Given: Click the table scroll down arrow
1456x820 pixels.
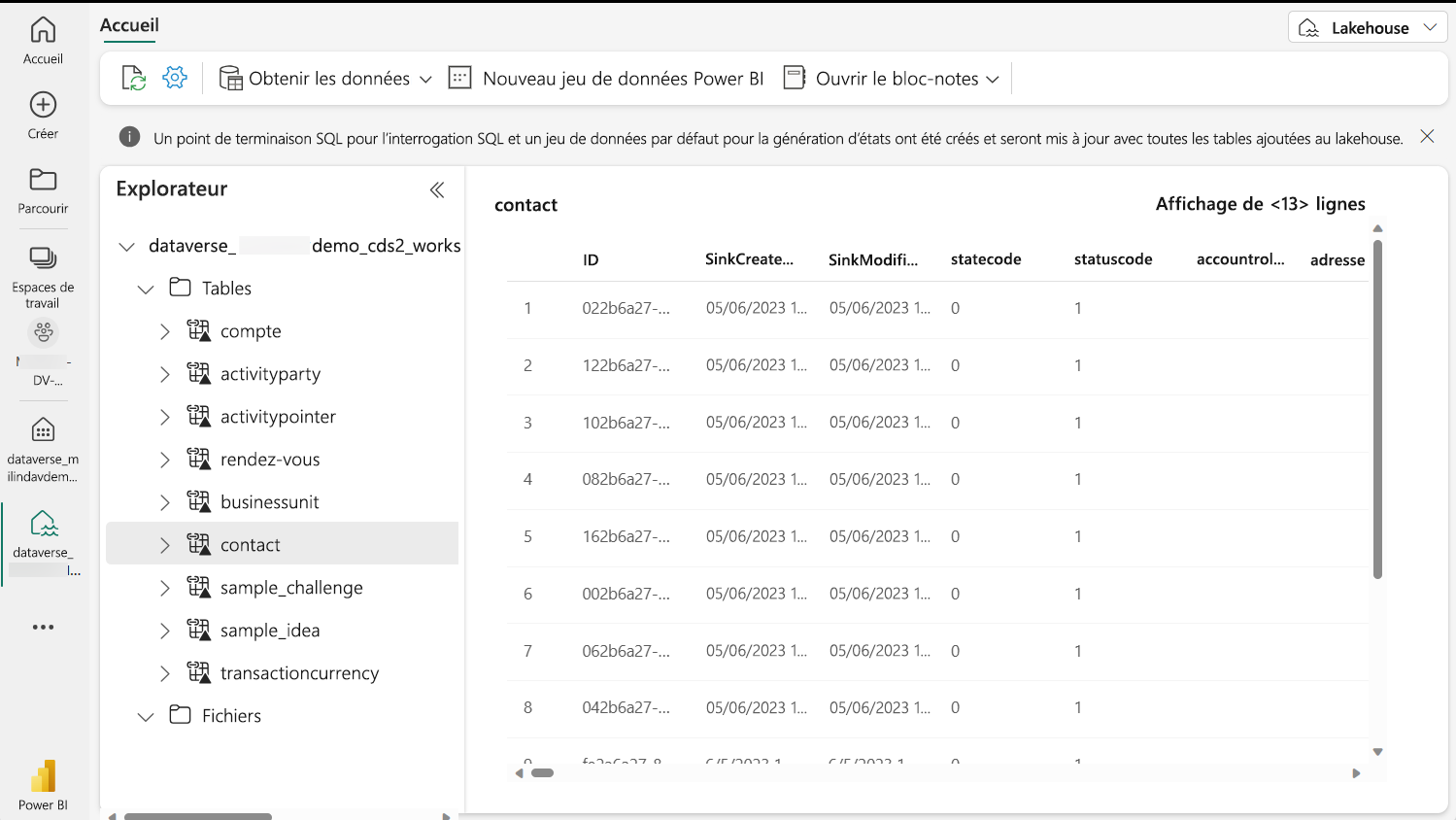Looking at the screenshot, I should (x=1377, y=752).
